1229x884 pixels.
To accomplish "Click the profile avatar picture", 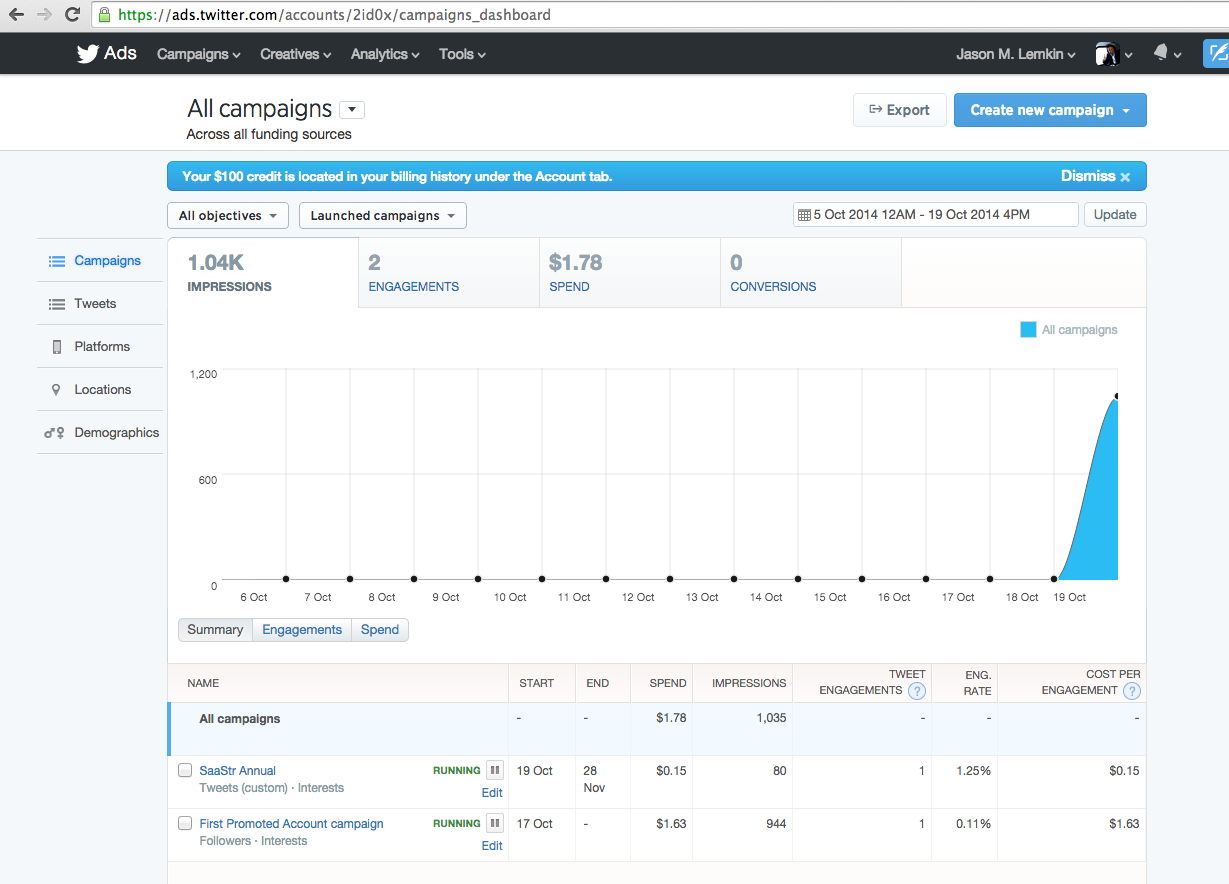I will click(1106, 54).
